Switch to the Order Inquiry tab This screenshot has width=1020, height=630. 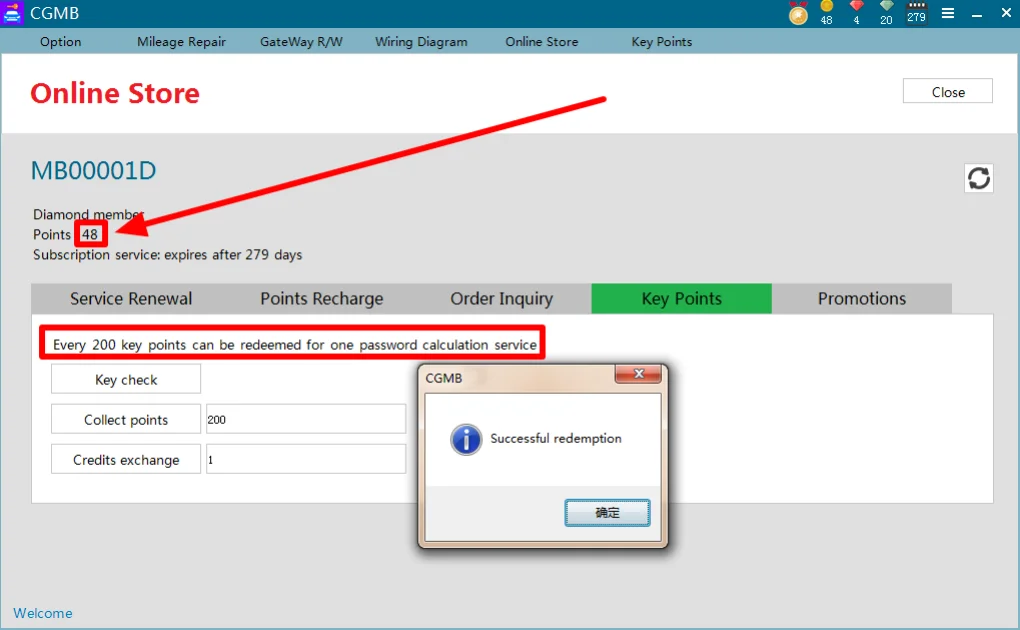click(502, 299)
